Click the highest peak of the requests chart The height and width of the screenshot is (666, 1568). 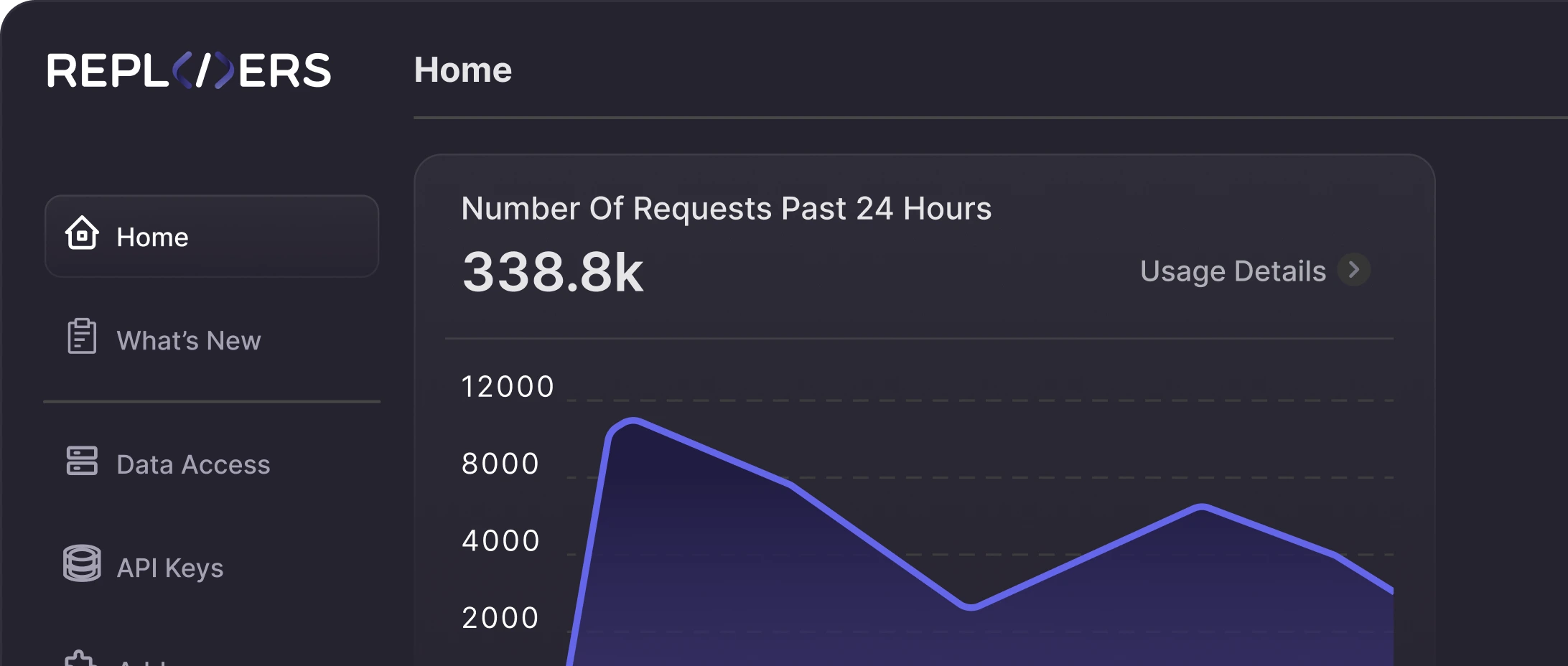pyautogui.click(x=633, y=421)
